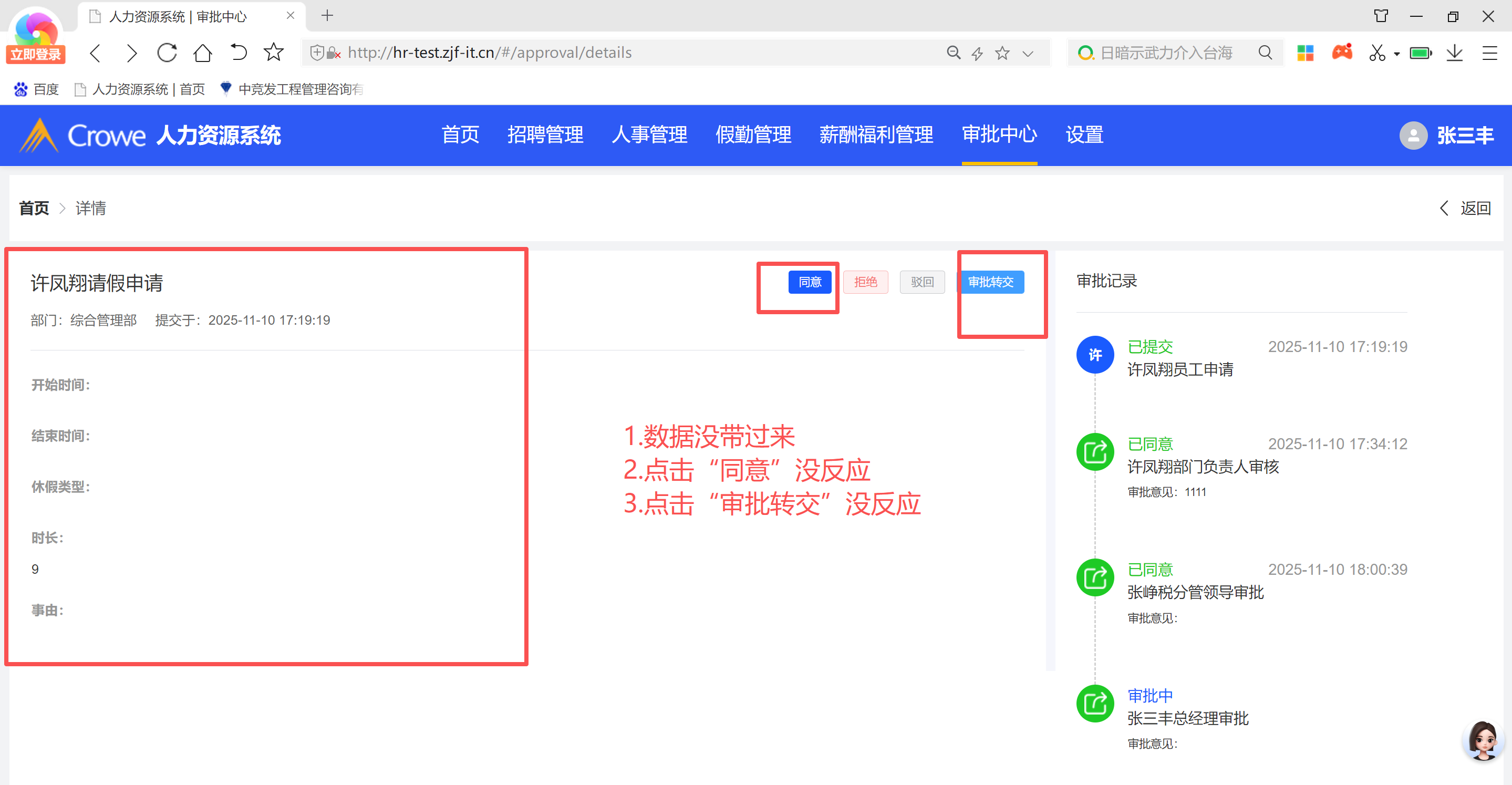Click the blue 同意 approval button
1512x785 pixels.
810,282
